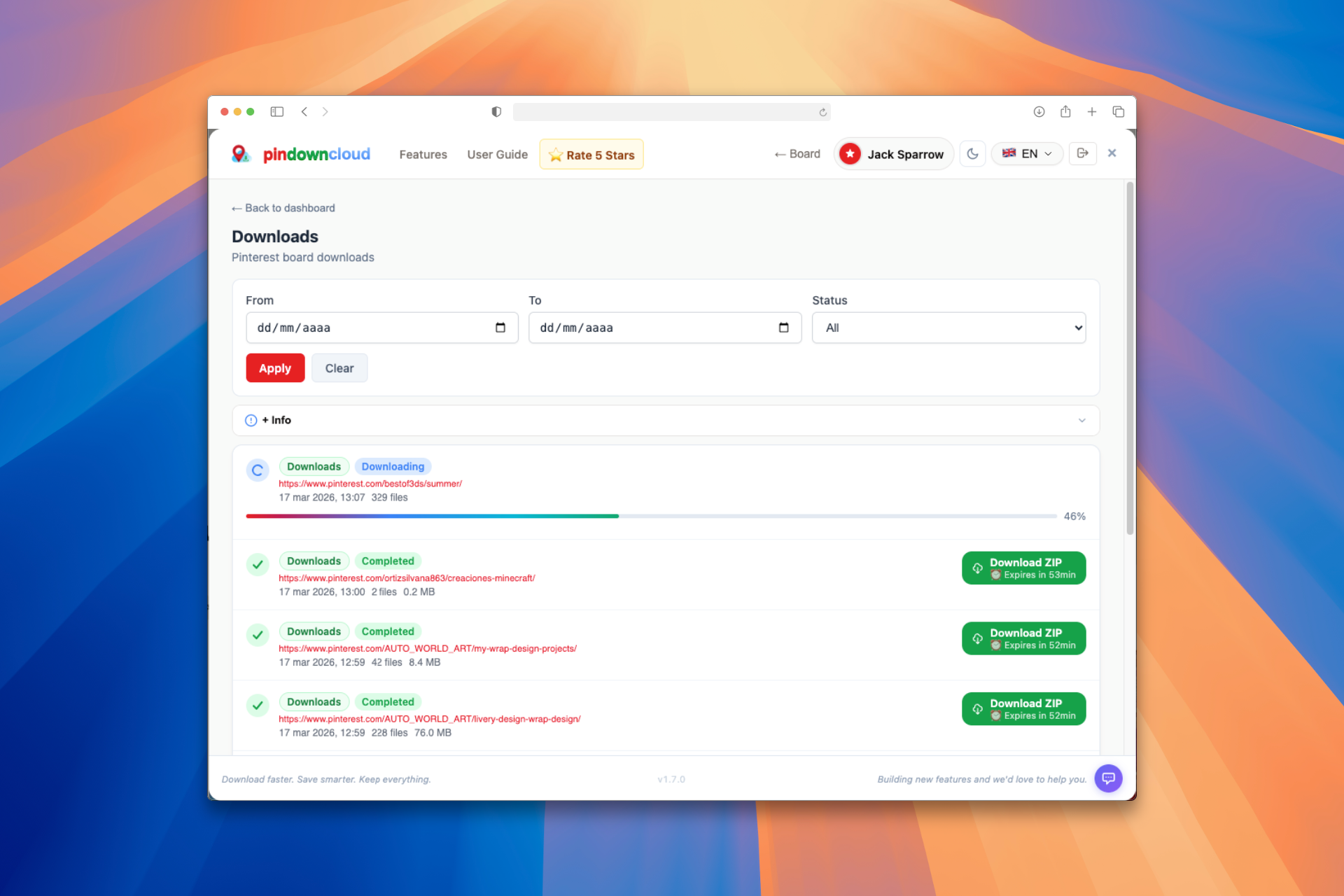Click the Safari address bar
1344x896 pixels.
click(671, 112)
